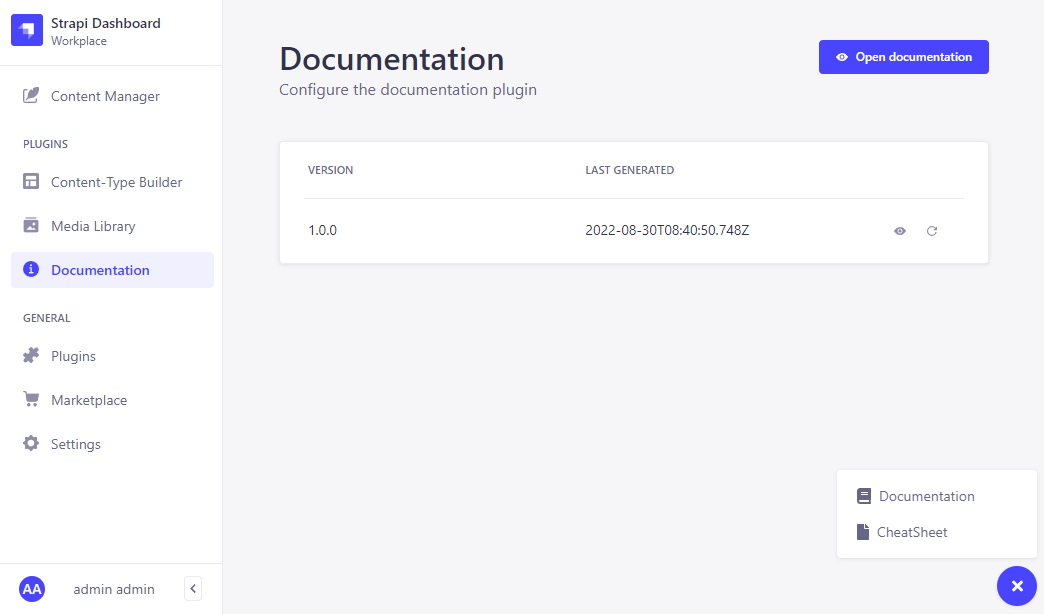Viewport: 1044px width, 614px height.
Task: Click the Open documentation button
Action: point(904,57)
